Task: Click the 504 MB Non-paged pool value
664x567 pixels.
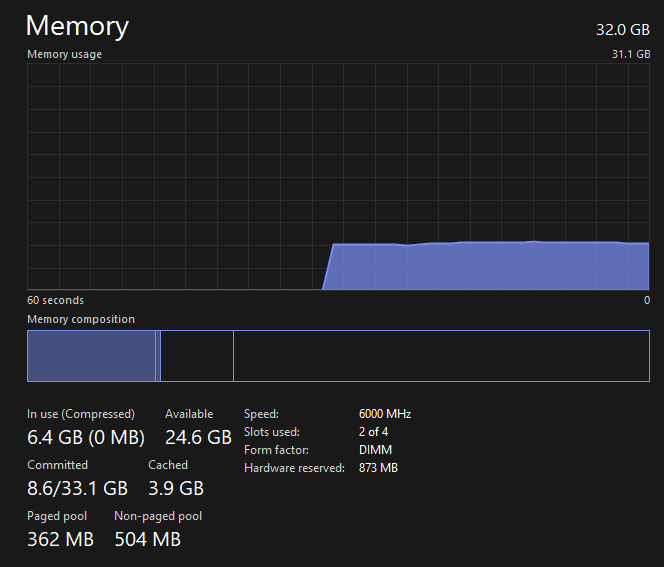Action: point(148,539)
